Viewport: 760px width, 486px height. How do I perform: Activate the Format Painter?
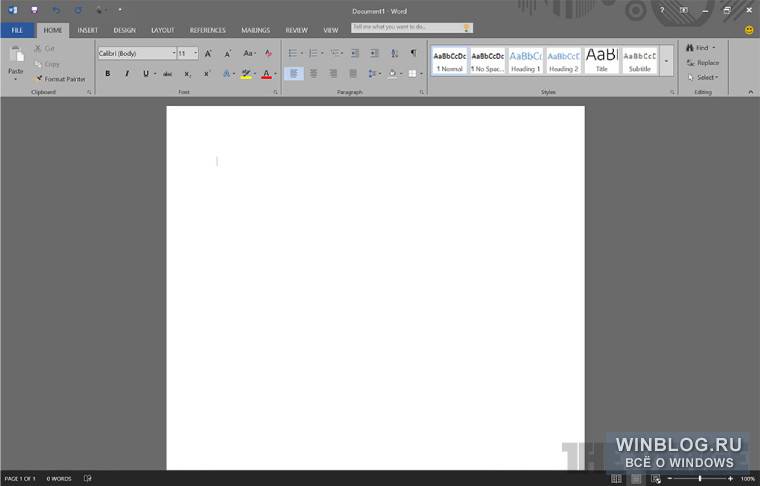click(x=60, y=78)
